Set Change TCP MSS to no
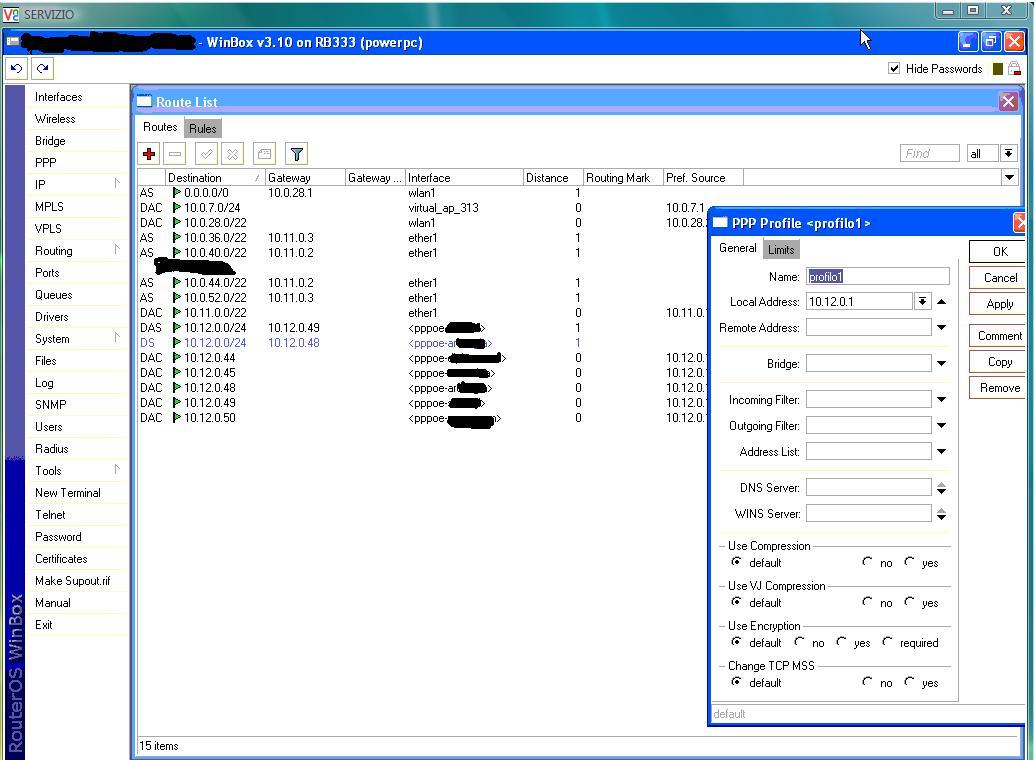 pos(867,682)
